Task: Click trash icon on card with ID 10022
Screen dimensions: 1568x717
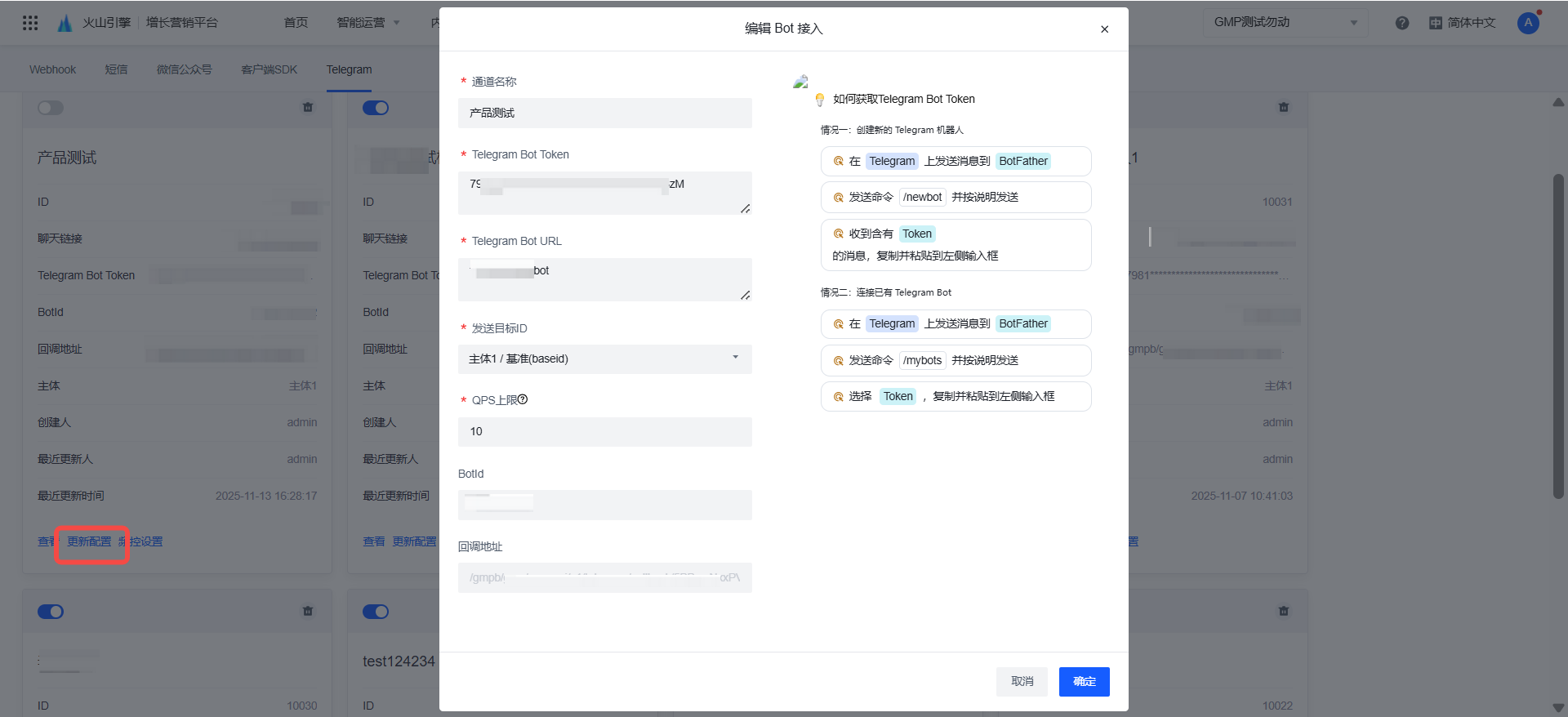Action: (1284, 611)
